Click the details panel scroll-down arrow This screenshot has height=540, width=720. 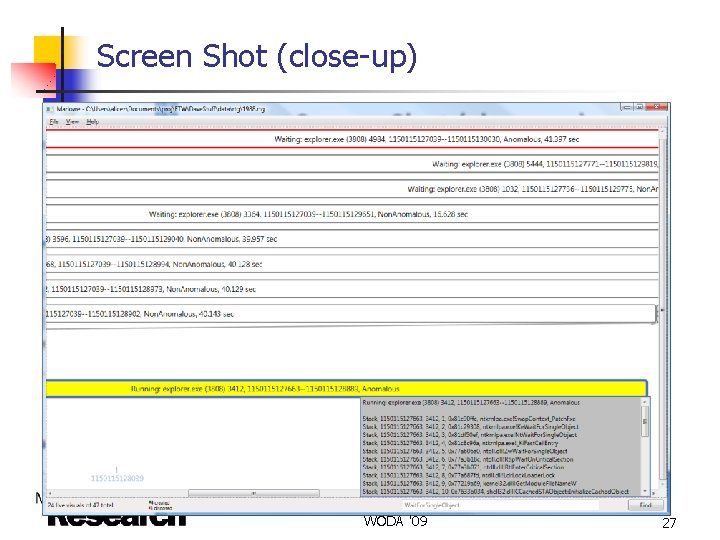pos(645,491)
